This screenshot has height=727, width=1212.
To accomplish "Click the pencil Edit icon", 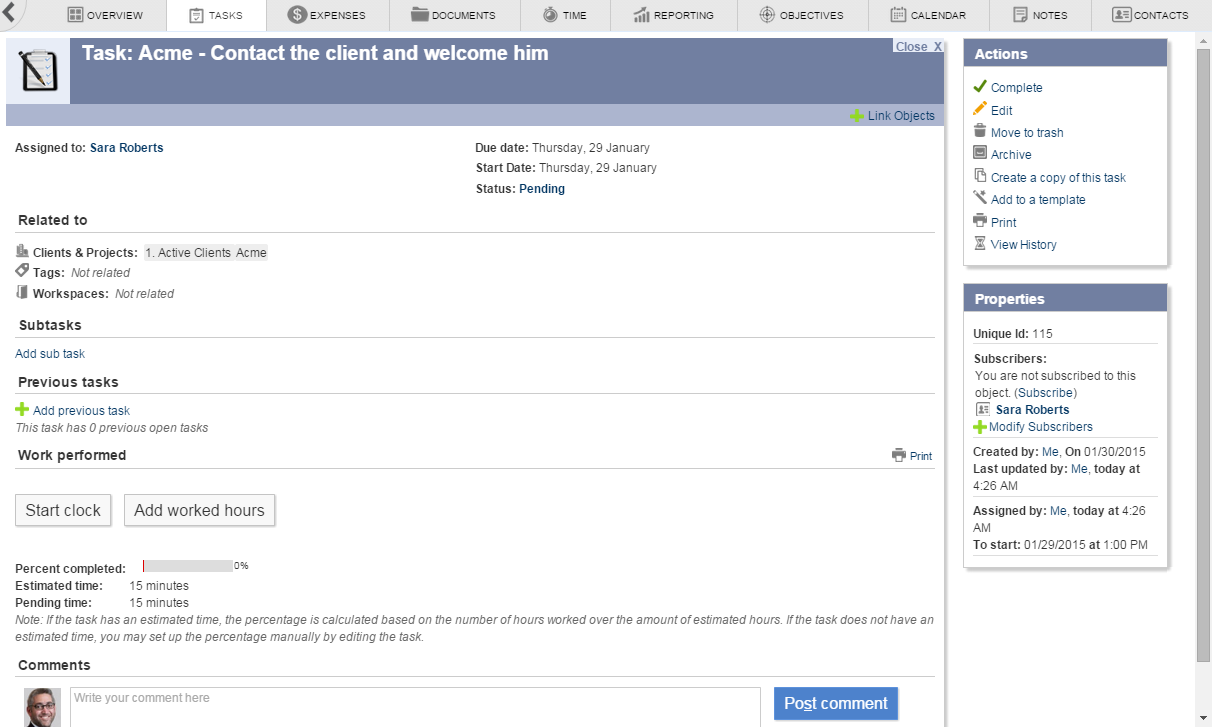I will [x=980, y=109].
